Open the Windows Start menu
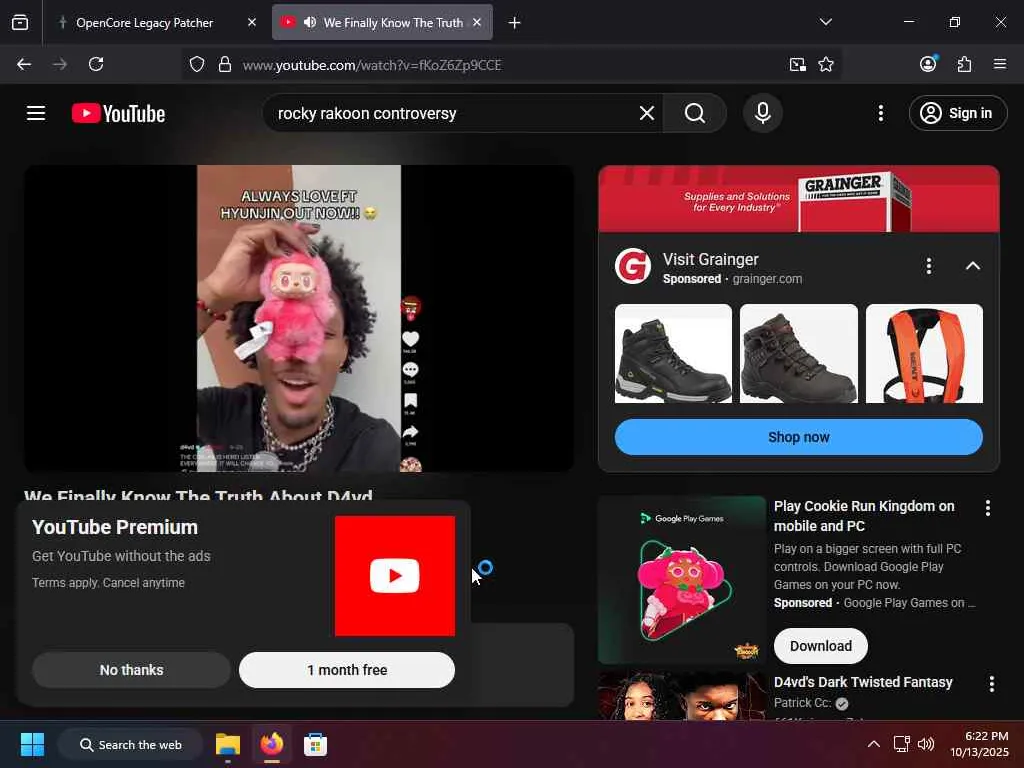 (32, 744)
